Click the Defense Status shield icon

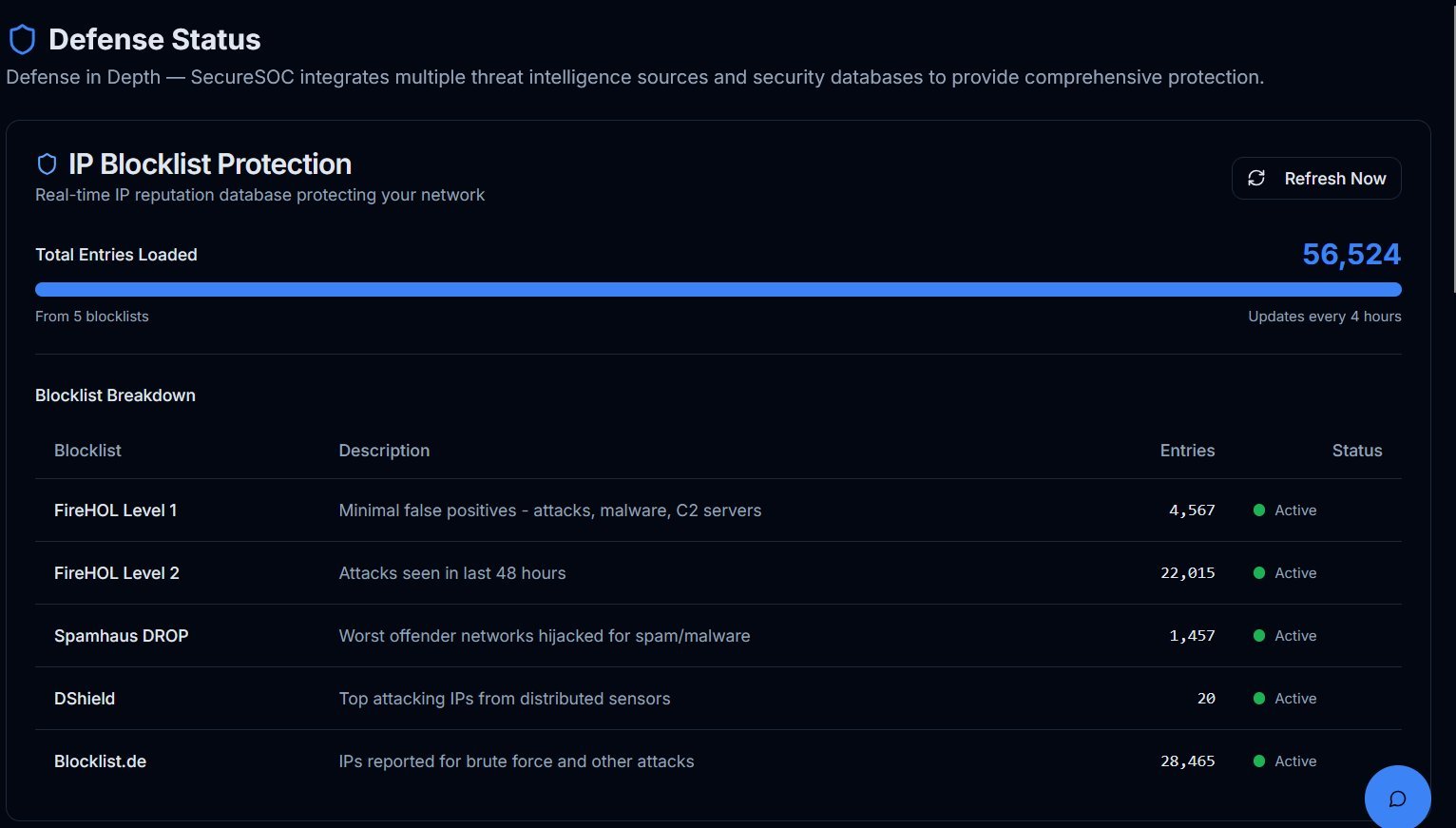coord(21,39)
